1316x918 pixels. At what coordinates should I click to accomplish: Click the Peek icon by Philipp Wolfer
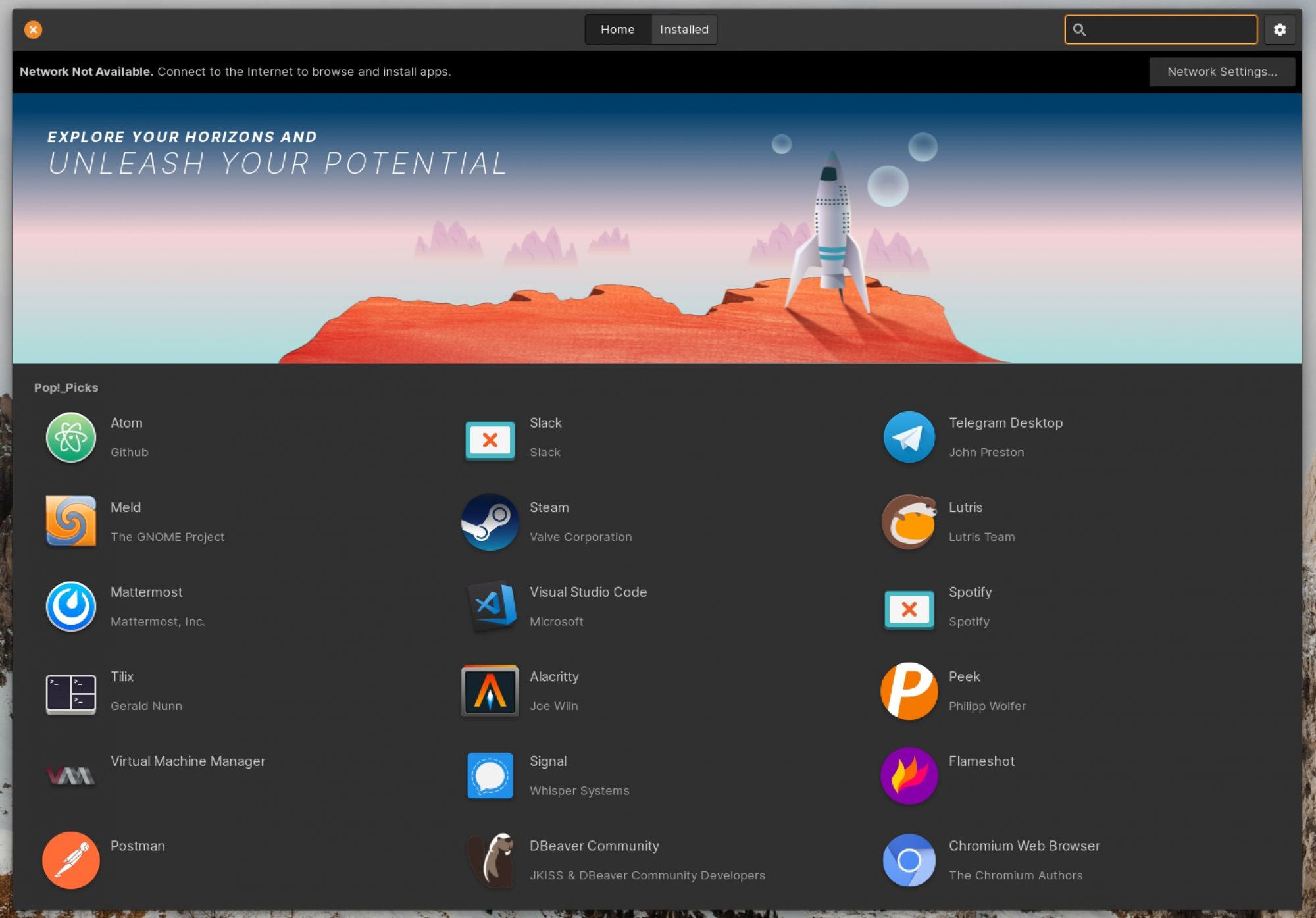pyautogui.click(x=908, y=690)
